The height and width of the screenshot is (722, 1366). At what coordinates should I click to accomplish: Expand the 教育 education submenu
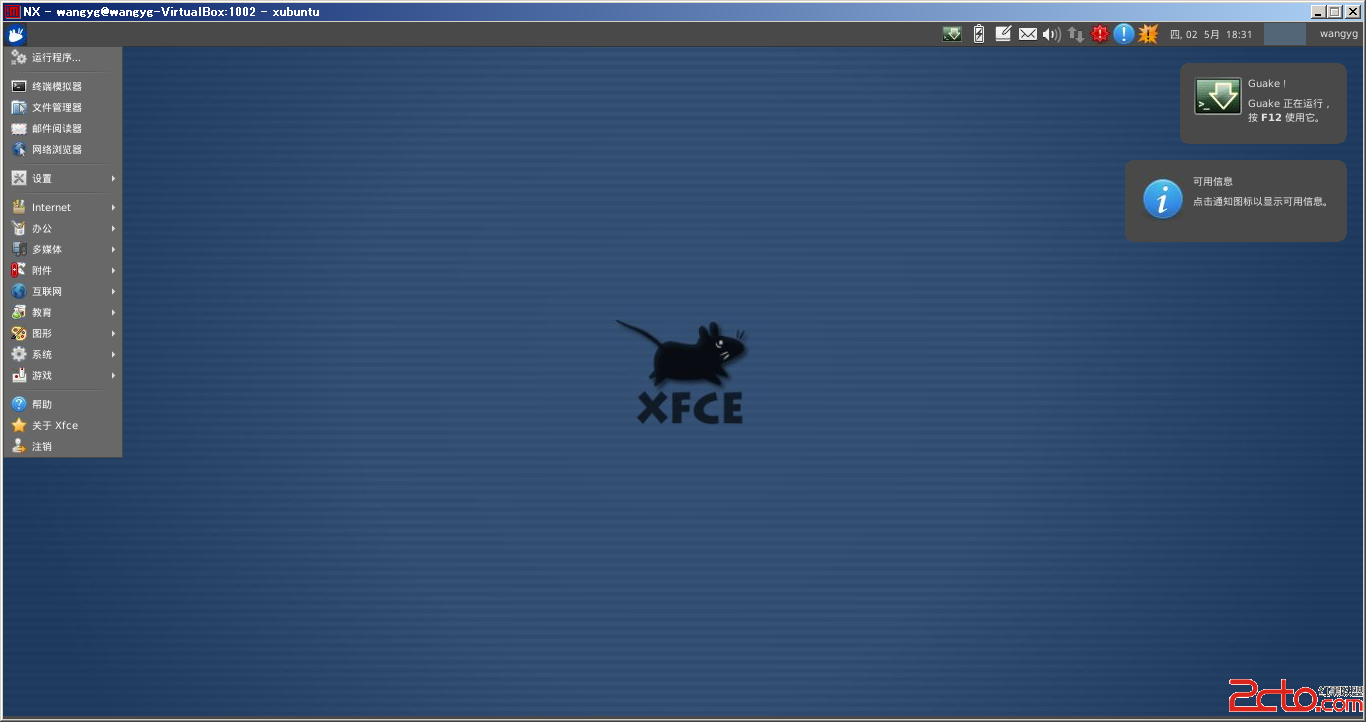tap(62, 313)
